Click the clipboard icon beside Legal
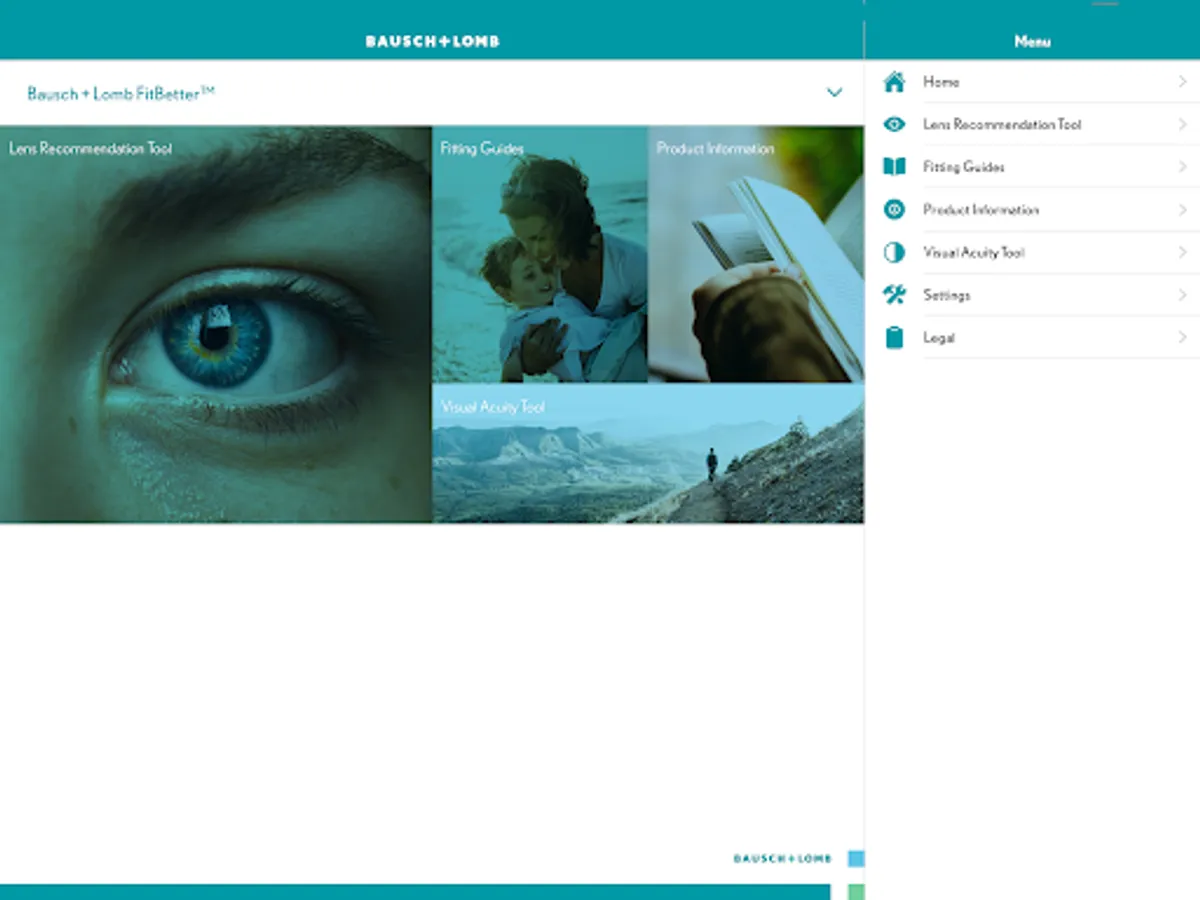 coord(894,338)
